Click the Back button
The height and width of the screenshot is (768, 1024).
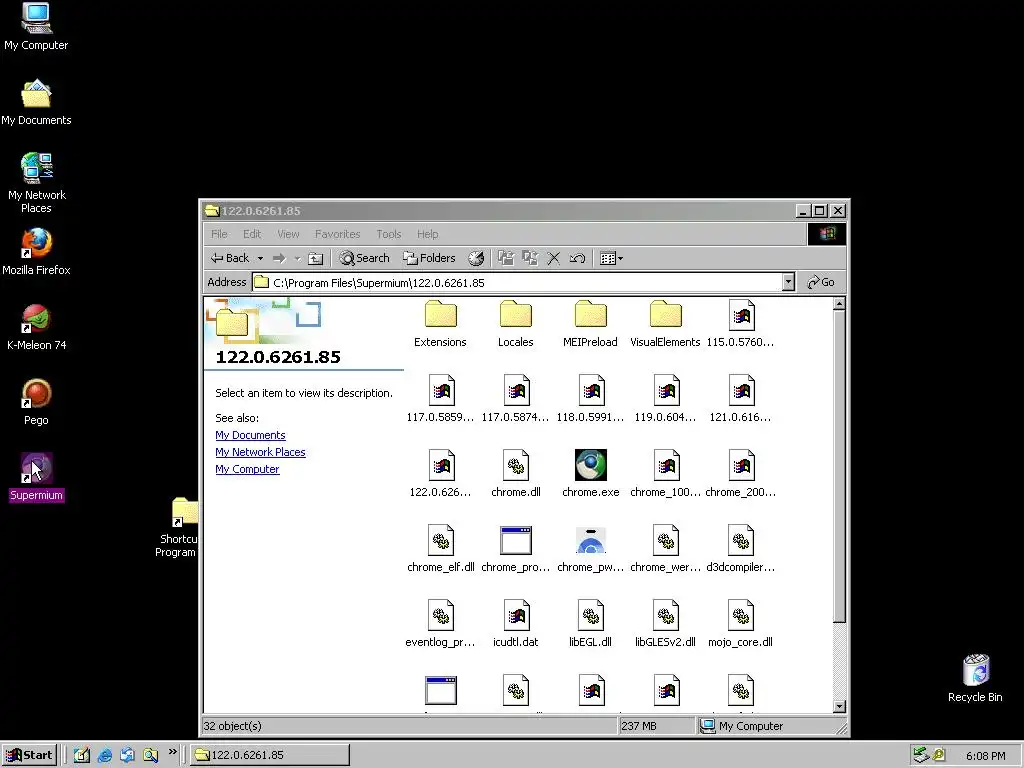pyautogui.click(x=230, y=258)
